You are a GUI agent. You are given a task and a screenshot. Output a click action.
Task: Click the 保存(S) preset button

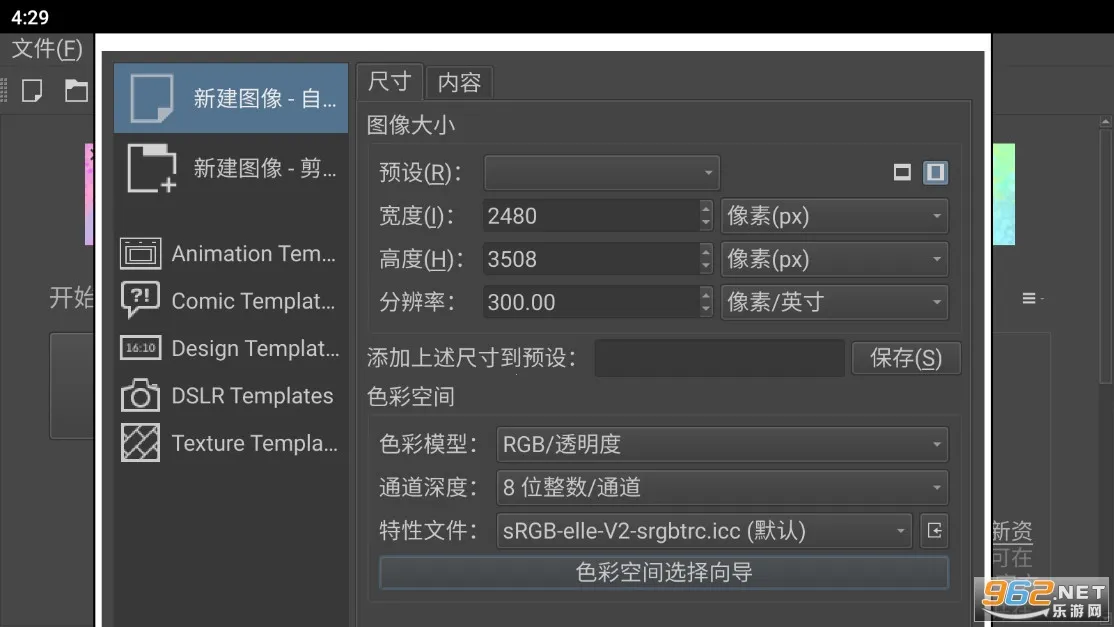point(906,358)
